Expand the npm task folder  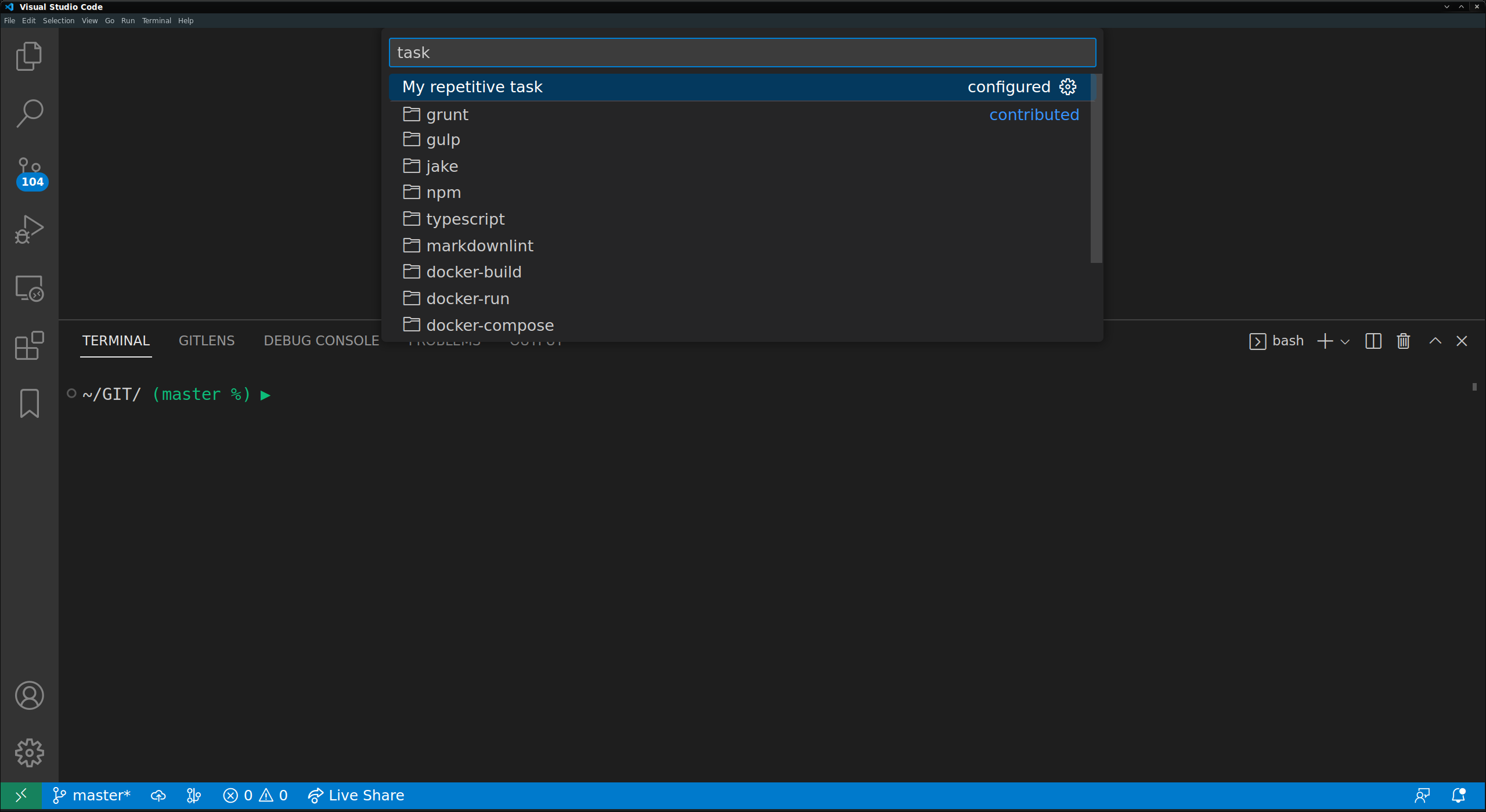pyautogui.click(x=740, y=193)
